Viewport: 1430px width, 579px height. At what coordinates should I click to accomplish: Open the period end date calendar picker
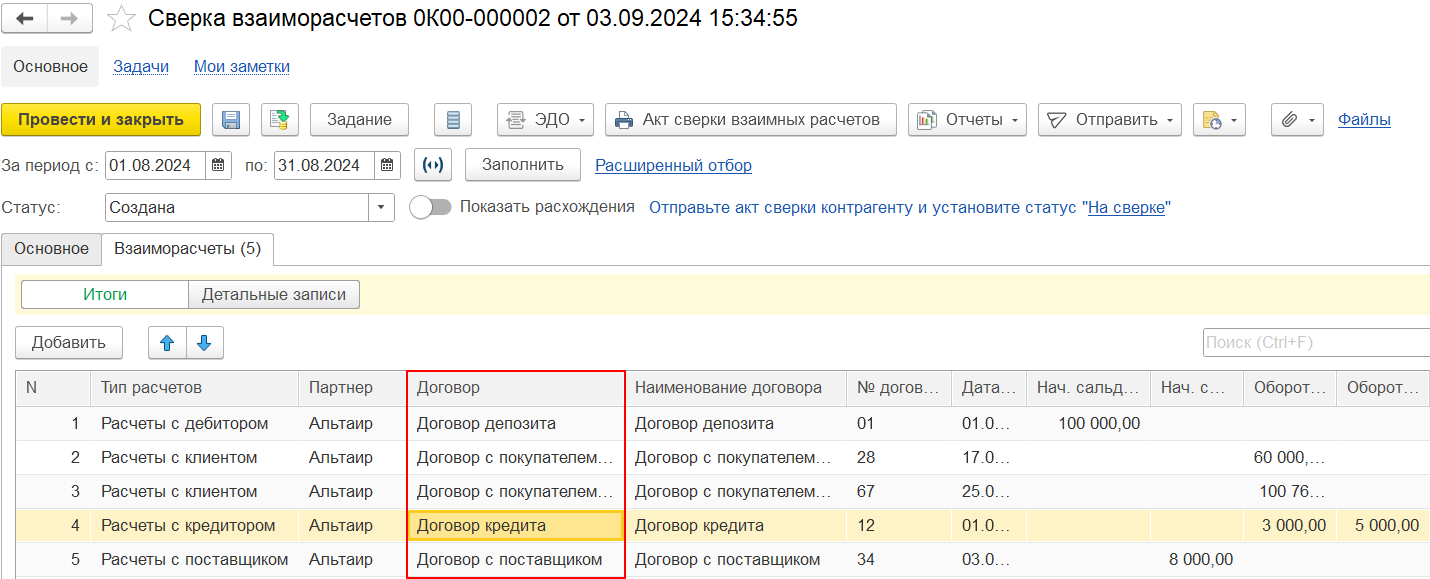pyautogui.click(x=389, y=165)
